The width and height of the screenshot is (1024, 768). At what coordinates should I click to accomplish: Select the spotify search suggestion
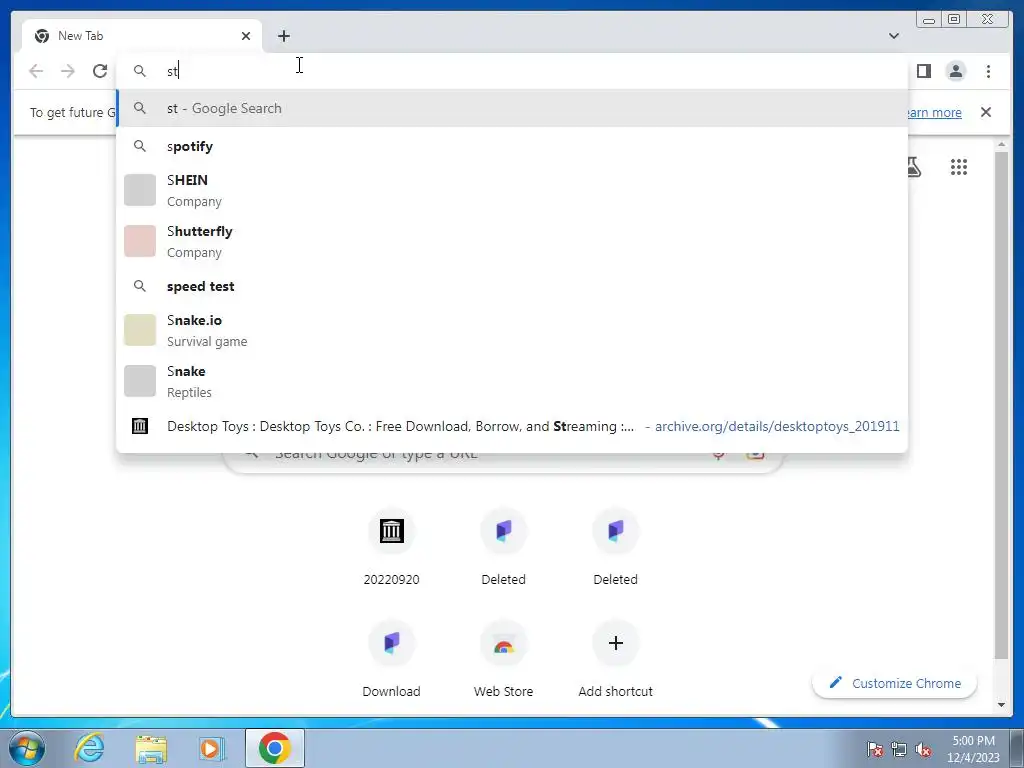512,146
